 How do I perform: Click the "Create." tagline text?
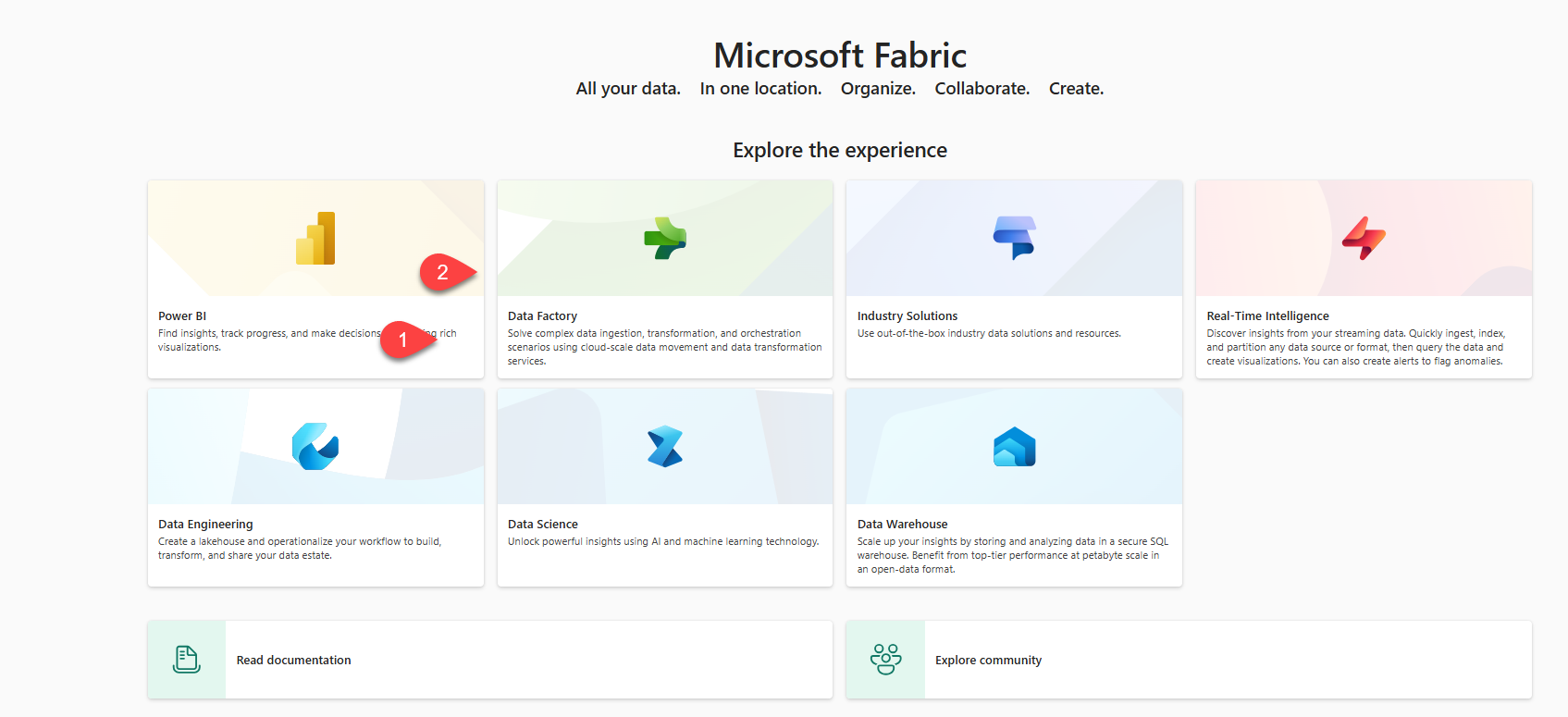[1076, 89]
